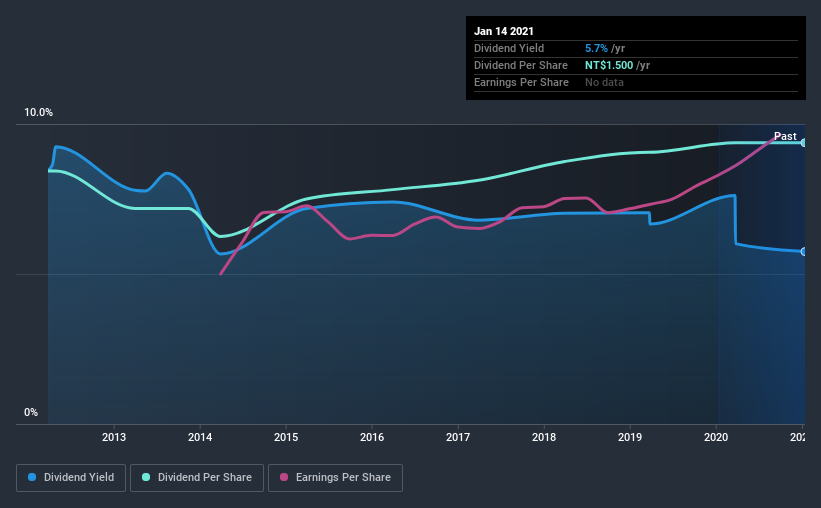Click the 2020 x-axis label
Screen dimensions: 821x508
716,437
